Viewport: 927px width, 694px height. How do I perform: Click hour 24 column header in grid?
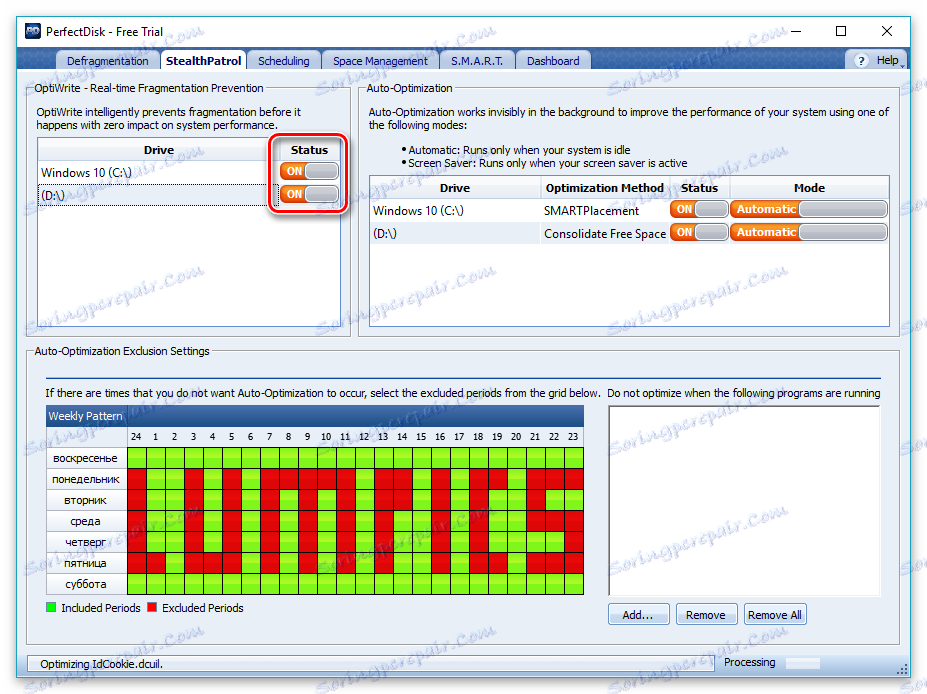tap(137, 437)
